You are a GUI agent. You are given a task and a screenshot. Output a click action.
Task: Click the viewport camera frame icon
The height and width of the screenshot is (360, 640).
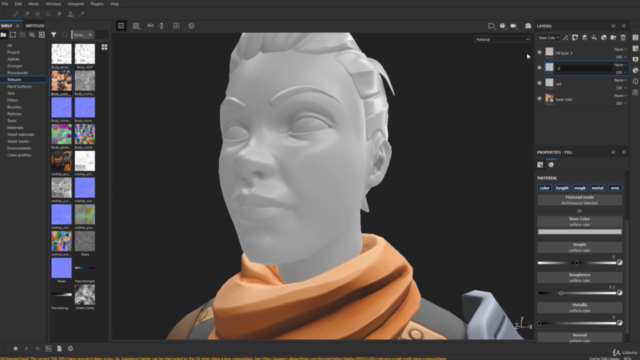pyautogui.click(x=176, y=26)
